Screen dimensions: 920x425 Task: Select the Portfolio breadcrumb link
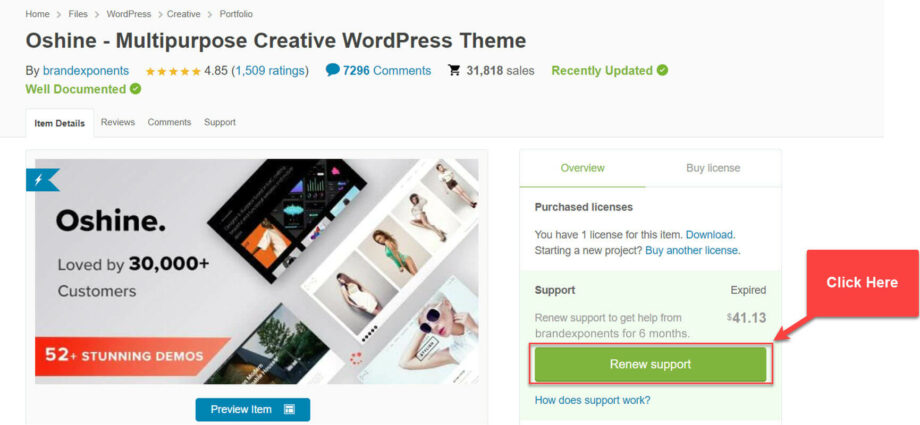click(x=236, y=14)
